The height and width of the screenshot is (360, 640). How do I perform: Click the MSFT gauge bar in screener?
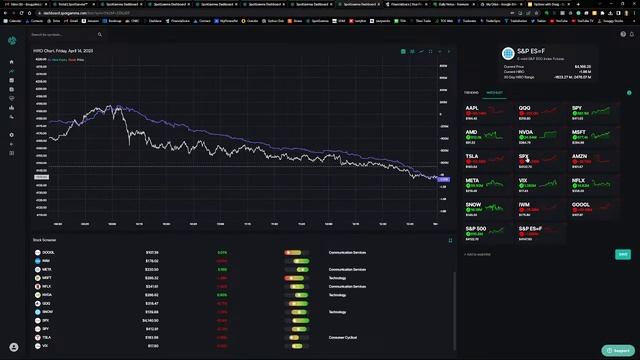(x=297, y=278)
